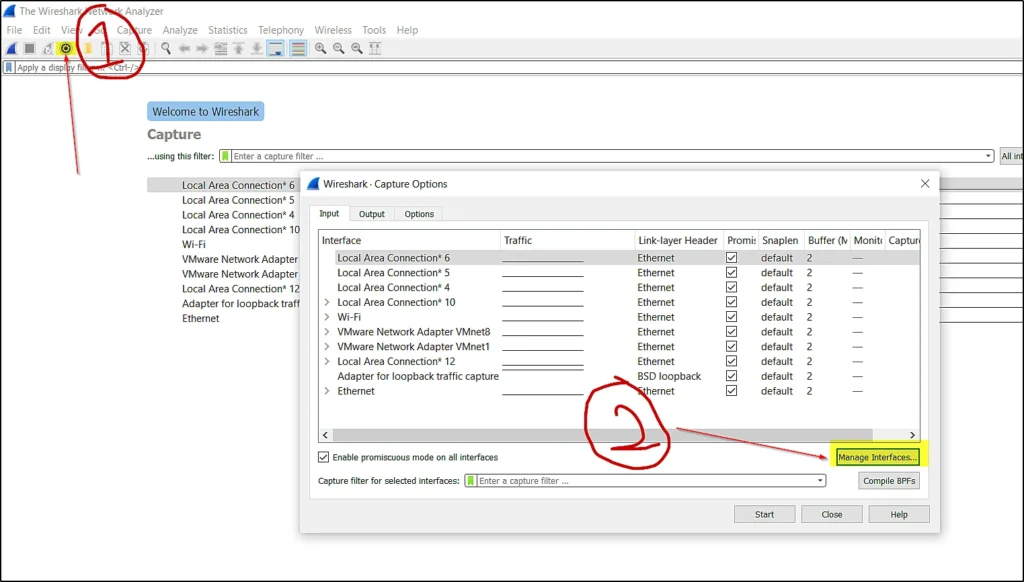Expand VMware Network Adapter VMnet1 row
1024x582 pixels.
[327, 346]
